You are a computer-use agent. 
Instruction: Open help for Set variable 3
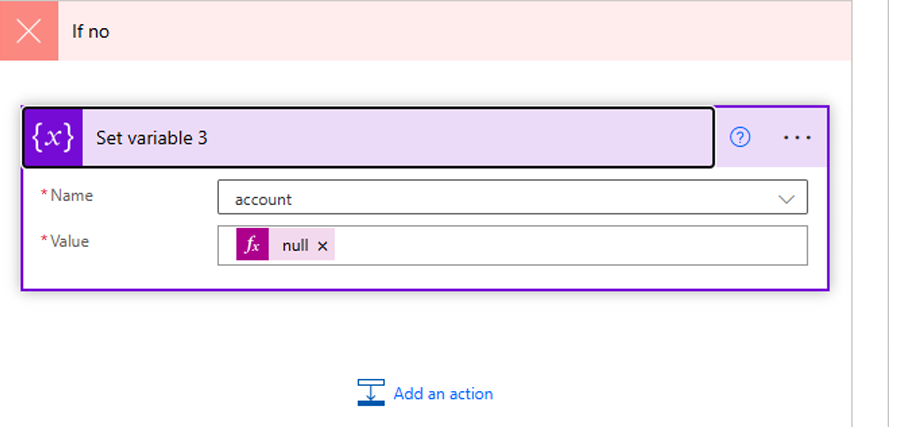(x=740, y=138)
